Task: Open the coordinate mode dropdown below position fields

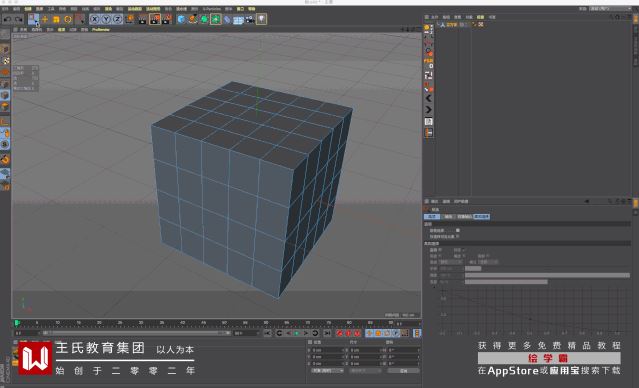Action: [x=328, y=371]
